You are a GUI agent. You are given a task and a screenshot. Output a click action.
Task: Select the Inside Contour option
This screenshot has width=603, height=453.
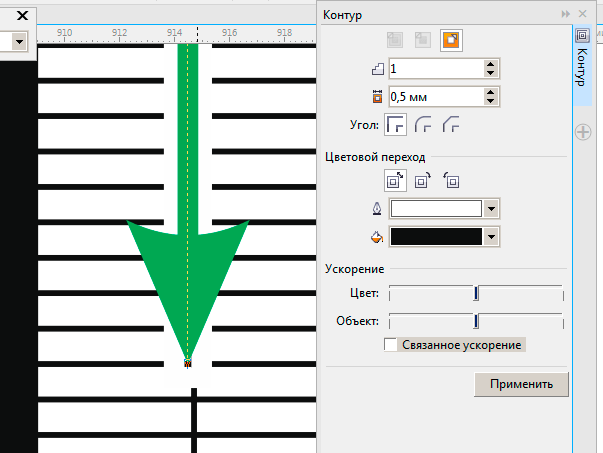[x=423, y=40]
